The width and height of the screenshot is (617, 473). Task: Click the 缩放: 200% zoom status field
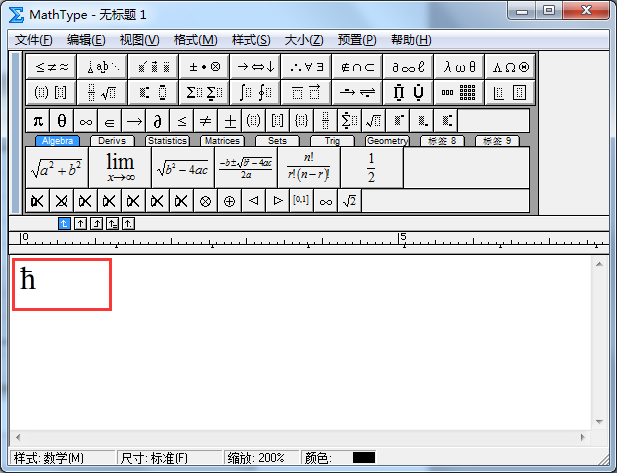[260, 458]
